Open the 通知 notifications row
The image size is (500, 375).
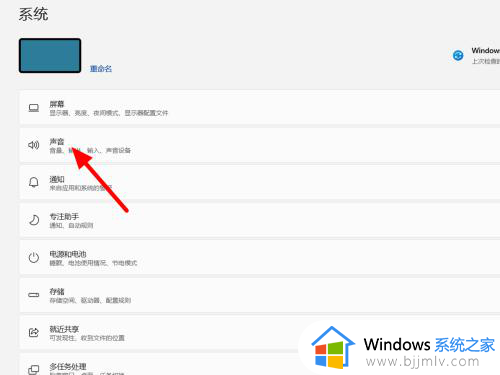(x=260, y=183)
